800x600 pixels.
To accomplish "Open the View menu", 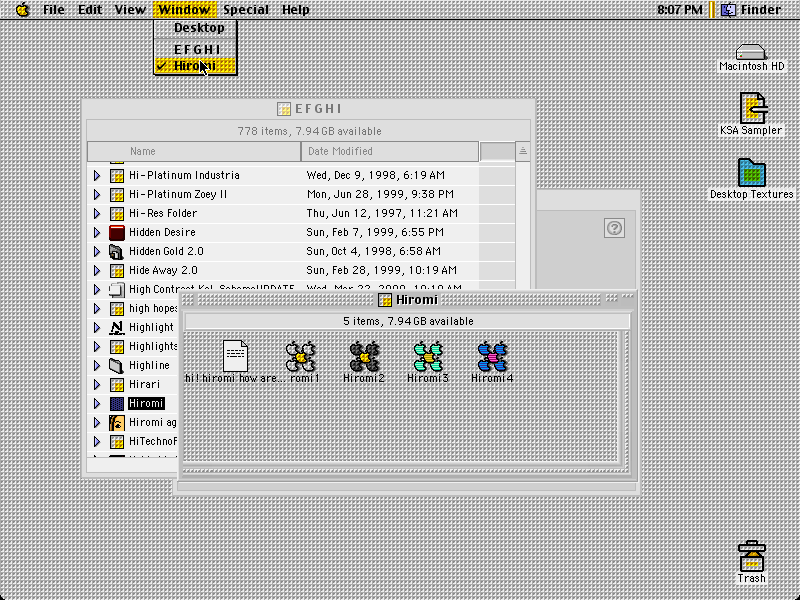I will tap(130, 9).
